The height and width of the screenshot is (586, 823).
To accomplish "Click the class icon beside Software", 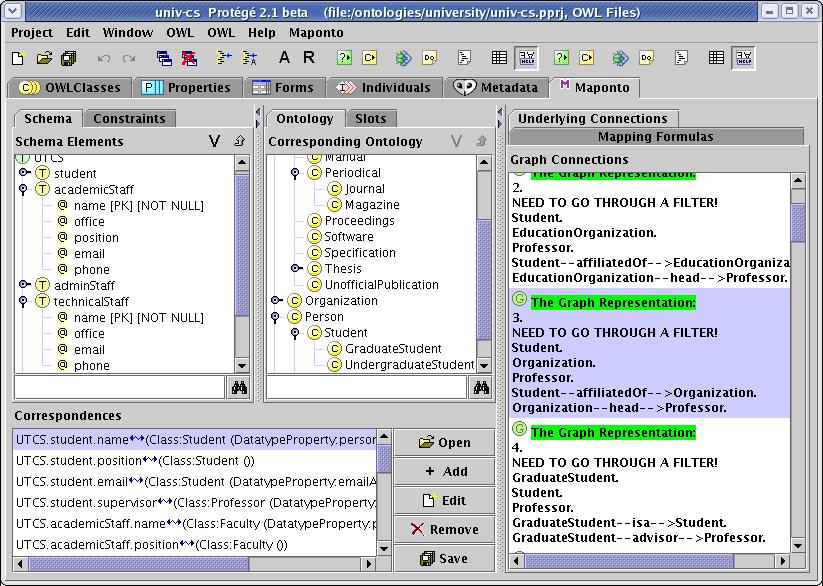I will point(314,237).
